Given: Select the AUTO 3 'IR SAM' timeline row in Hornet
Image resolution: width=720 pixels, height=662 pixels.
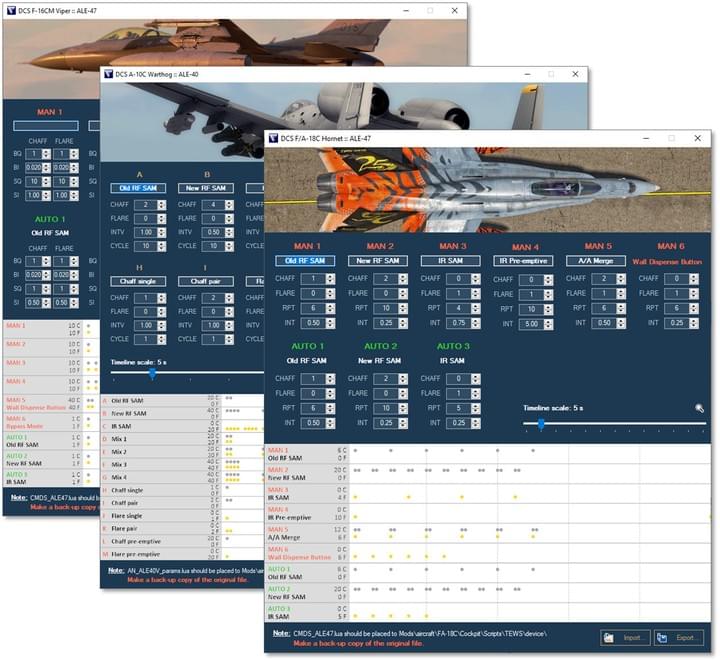Looking at the screenshot, I should pos(488,612).
